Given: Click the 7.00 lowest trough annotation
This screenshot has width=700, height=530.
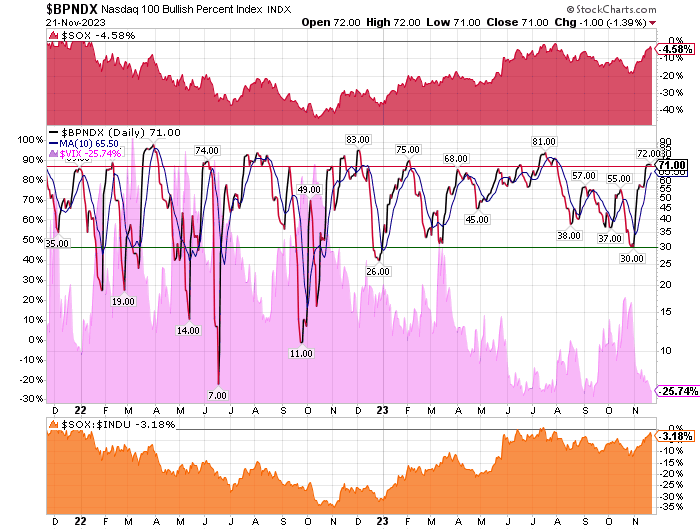Looking at the screenshot, I should 217,396.
